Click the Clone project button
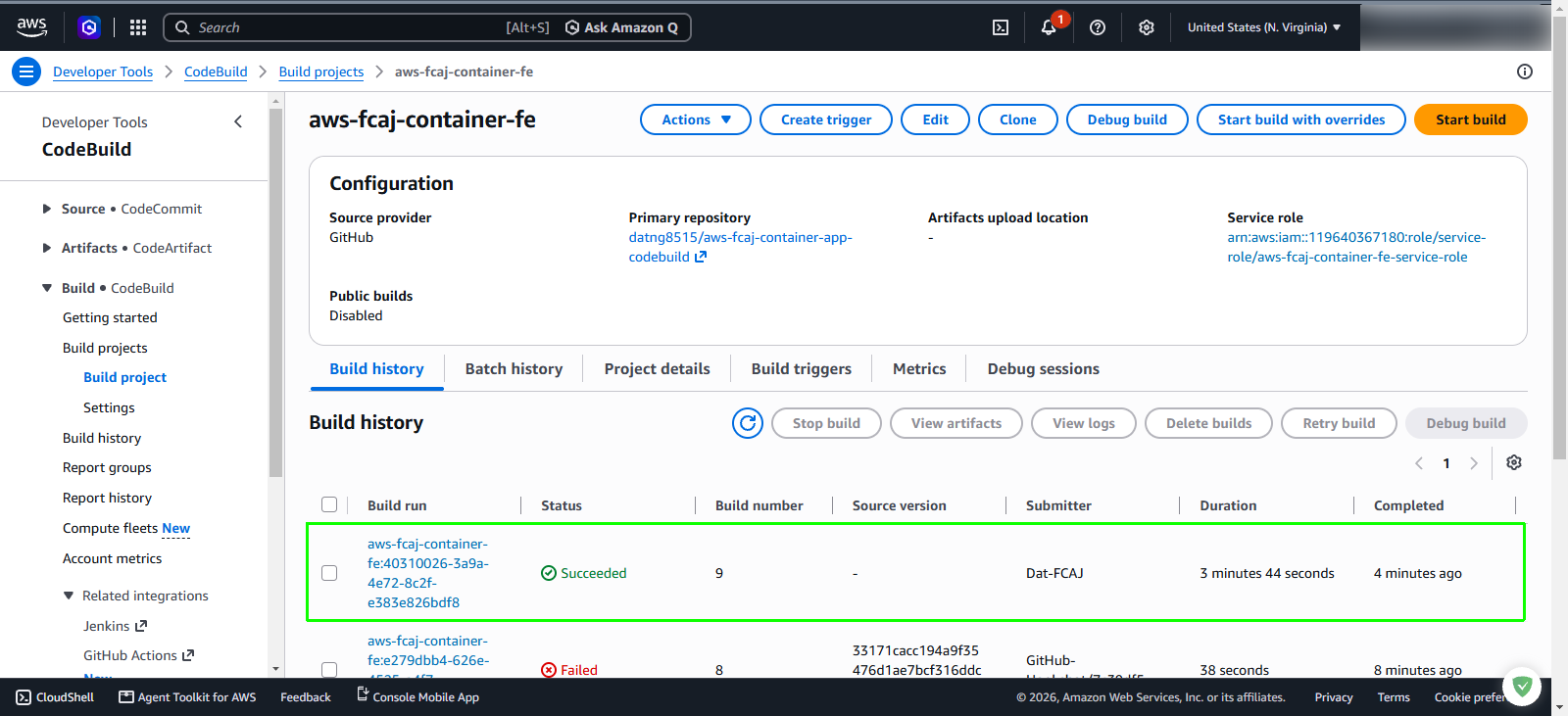The image size is (1568, 716). [1018, 119]
